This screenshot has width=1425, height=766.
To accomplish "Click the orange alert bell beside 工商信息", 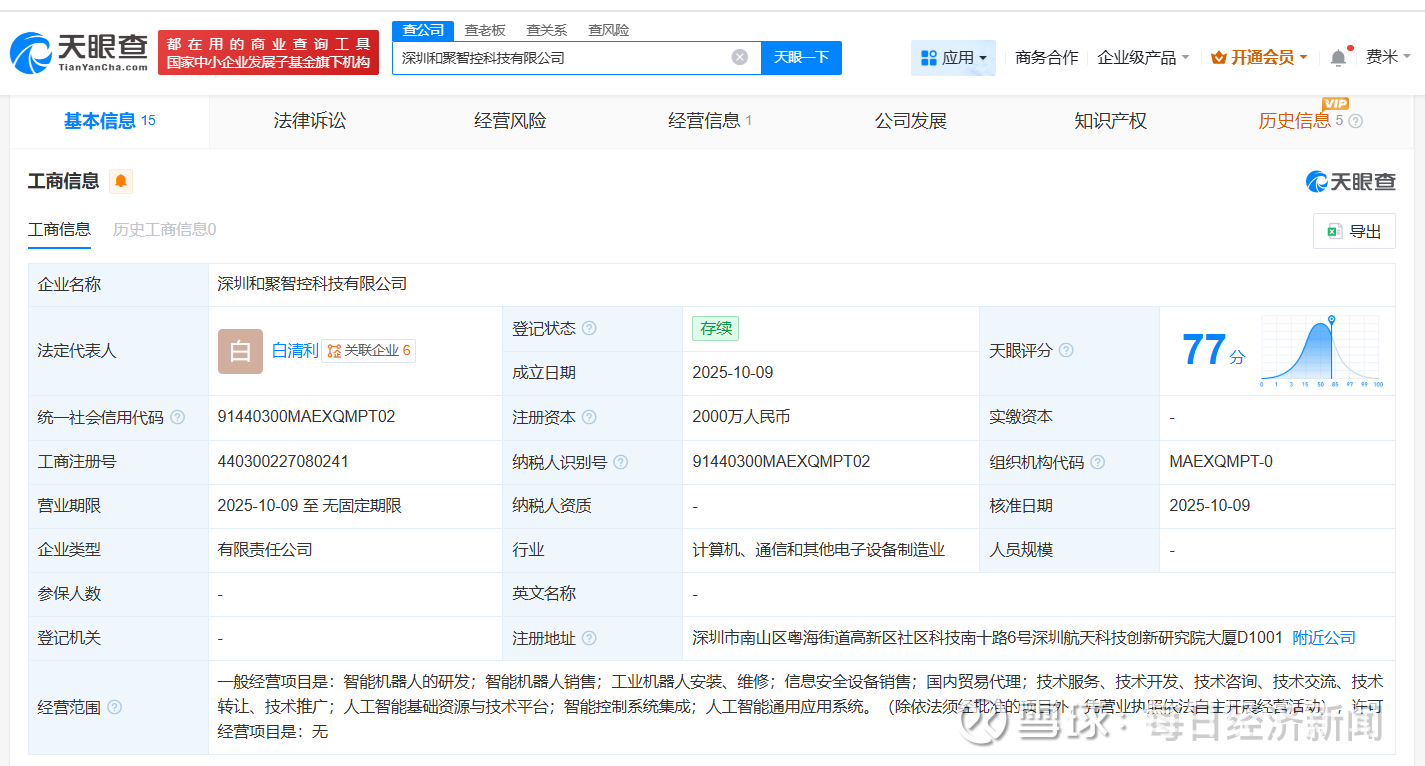I will click(121, 181).
